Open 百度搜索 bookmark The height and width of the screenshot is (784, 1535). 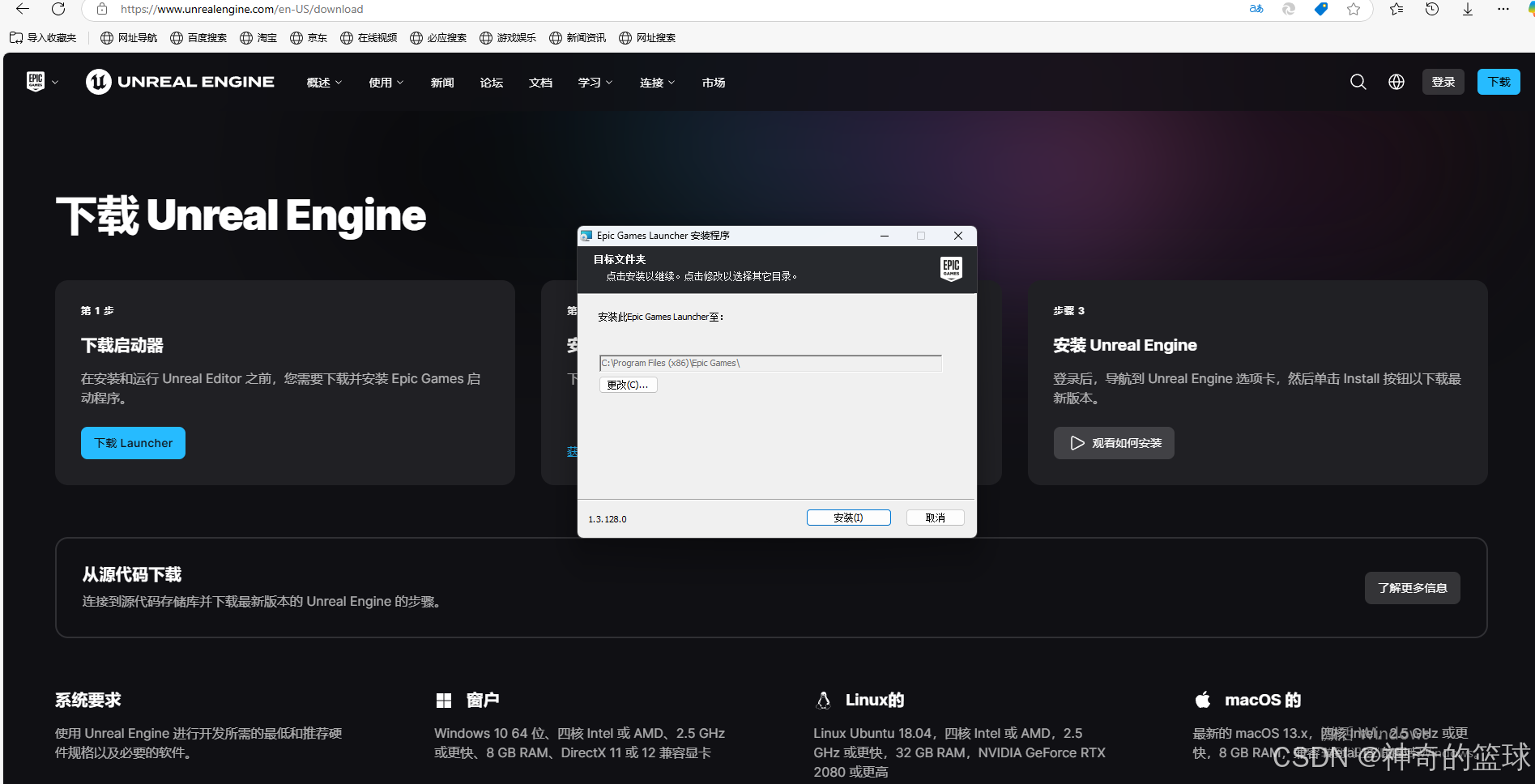[198, 37]
